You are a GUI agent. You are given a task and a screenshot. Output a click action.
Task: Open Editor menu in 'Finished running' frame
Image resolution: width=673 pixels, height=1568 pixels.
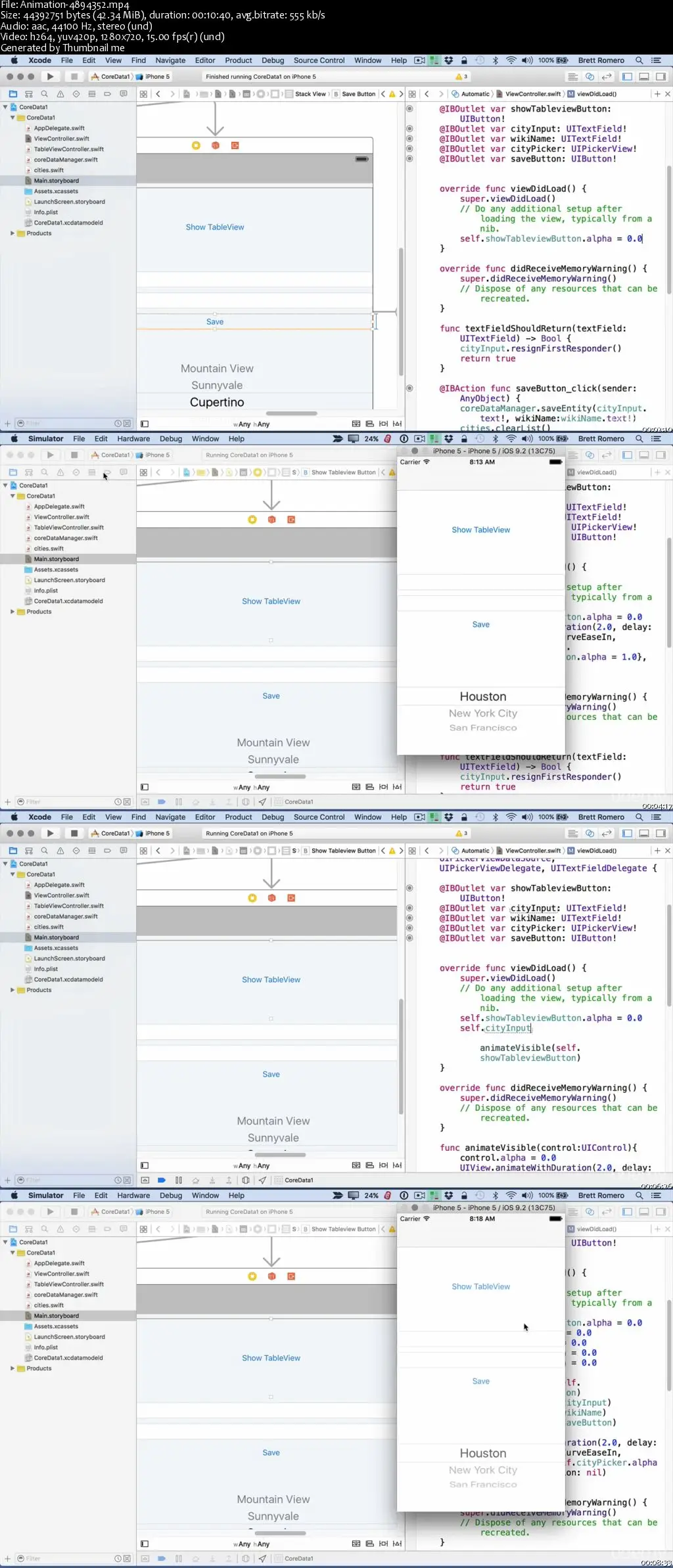(x=205, y=60)
